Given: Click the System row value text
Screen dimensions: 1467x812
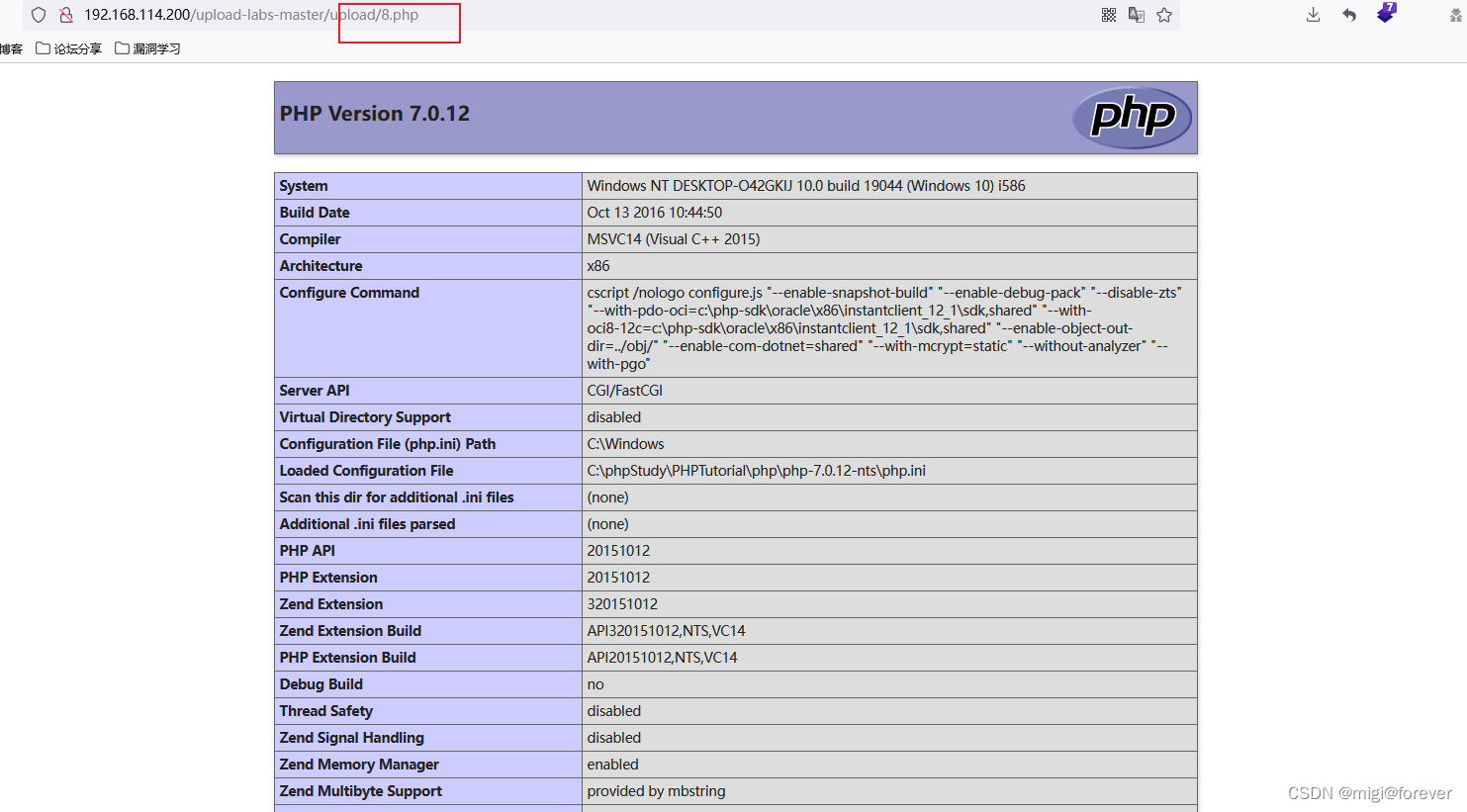Looking at the screenshot, I should 805,186.
